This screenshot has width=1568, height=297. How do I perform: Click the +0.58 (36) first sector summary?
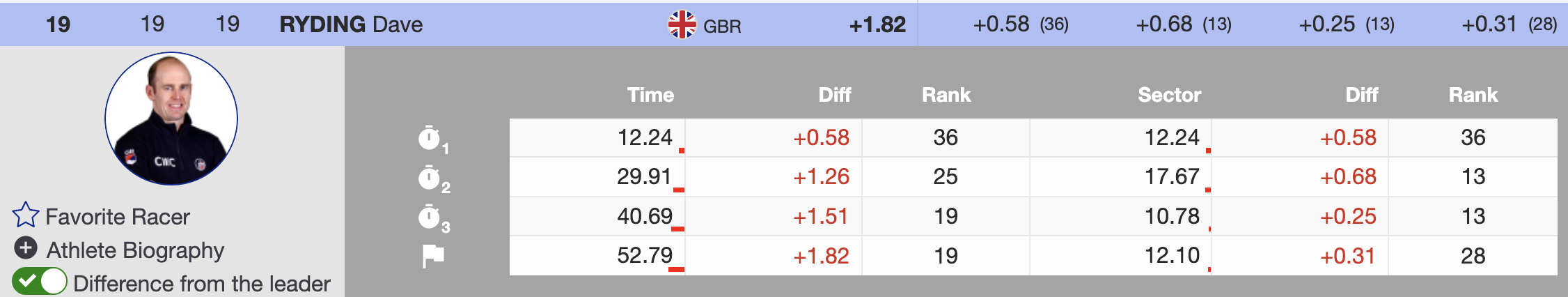[x=1020, y=25]
